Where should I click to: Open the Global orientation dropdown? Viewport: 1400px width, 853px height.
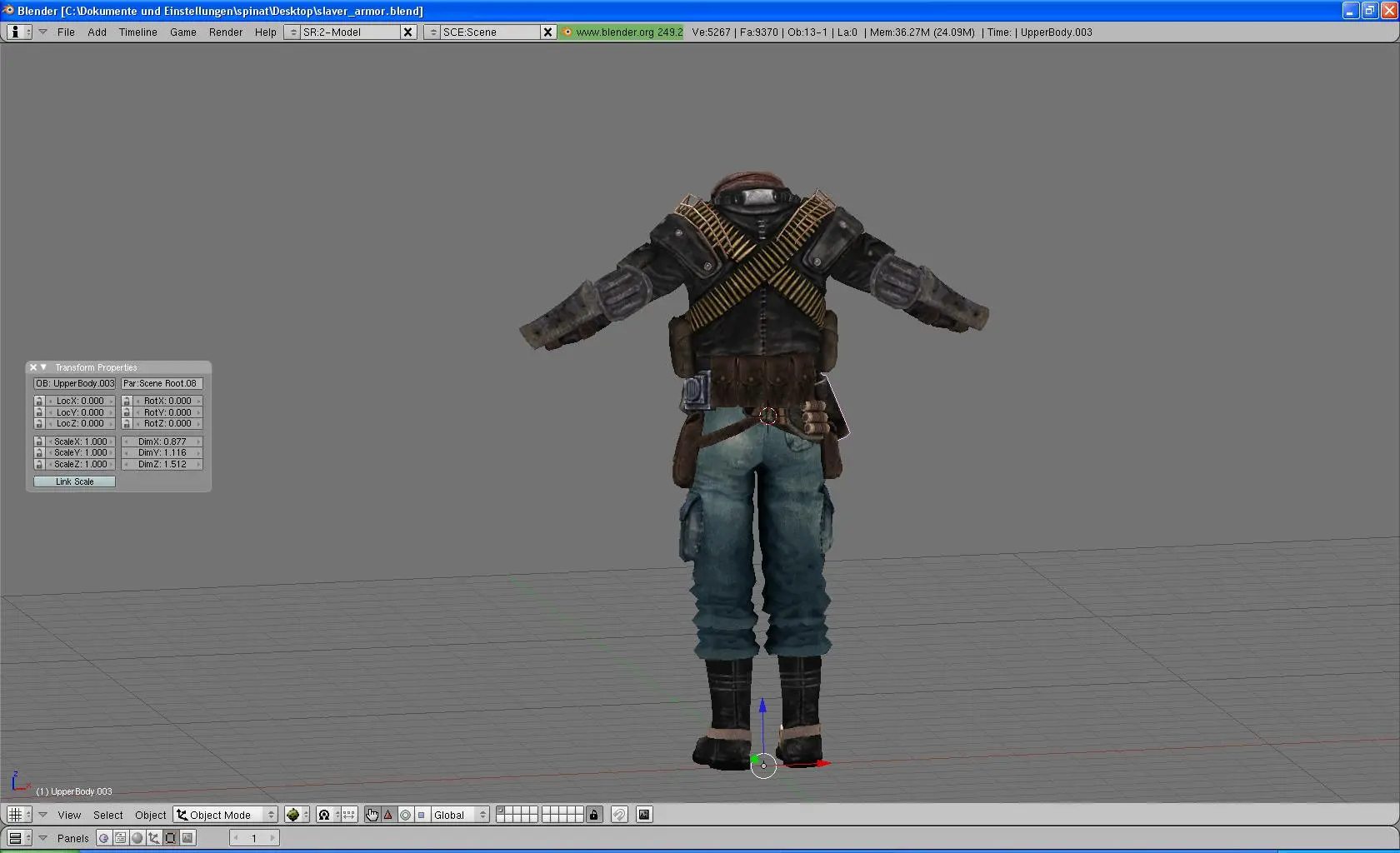(460, 815)
